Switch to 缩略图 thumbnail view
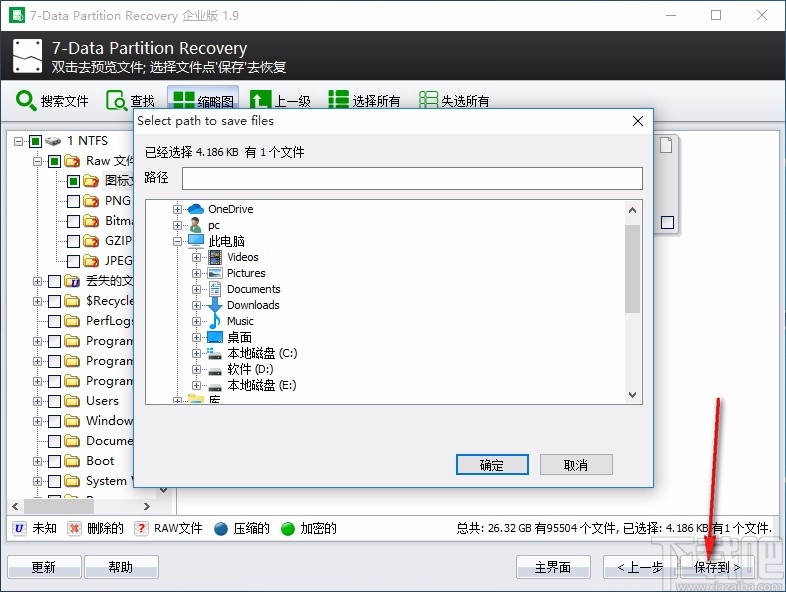The width and height of the screenshot is (786, 592). click(203, 101)
